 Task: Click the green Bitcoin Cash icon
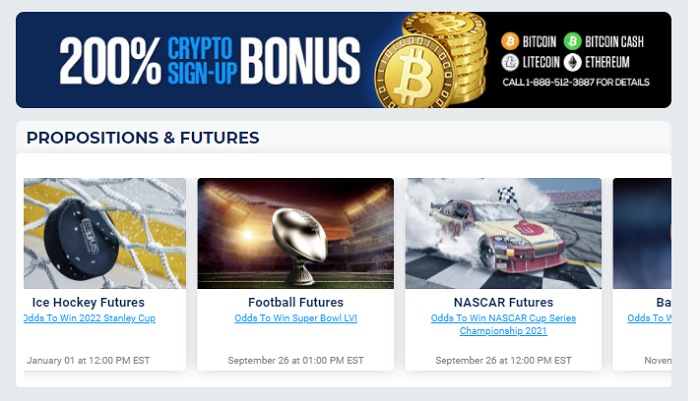click(572, 41)
